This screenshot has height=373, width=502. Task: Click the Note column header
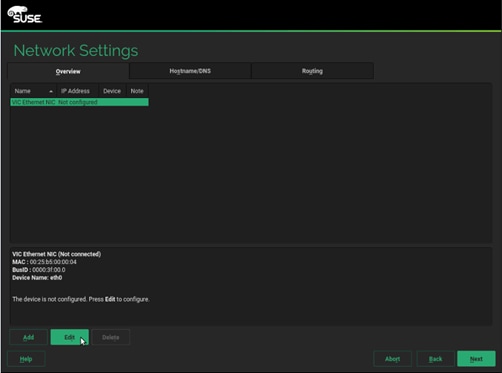[x=137, y=91]
